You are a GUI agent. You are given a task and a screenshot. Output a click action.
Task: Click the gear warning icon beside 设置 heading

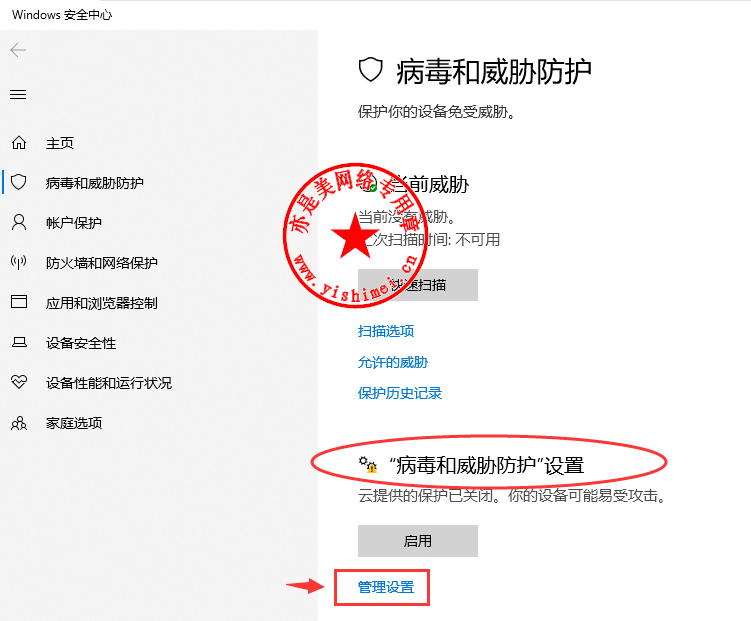click(x=368, y=464)
